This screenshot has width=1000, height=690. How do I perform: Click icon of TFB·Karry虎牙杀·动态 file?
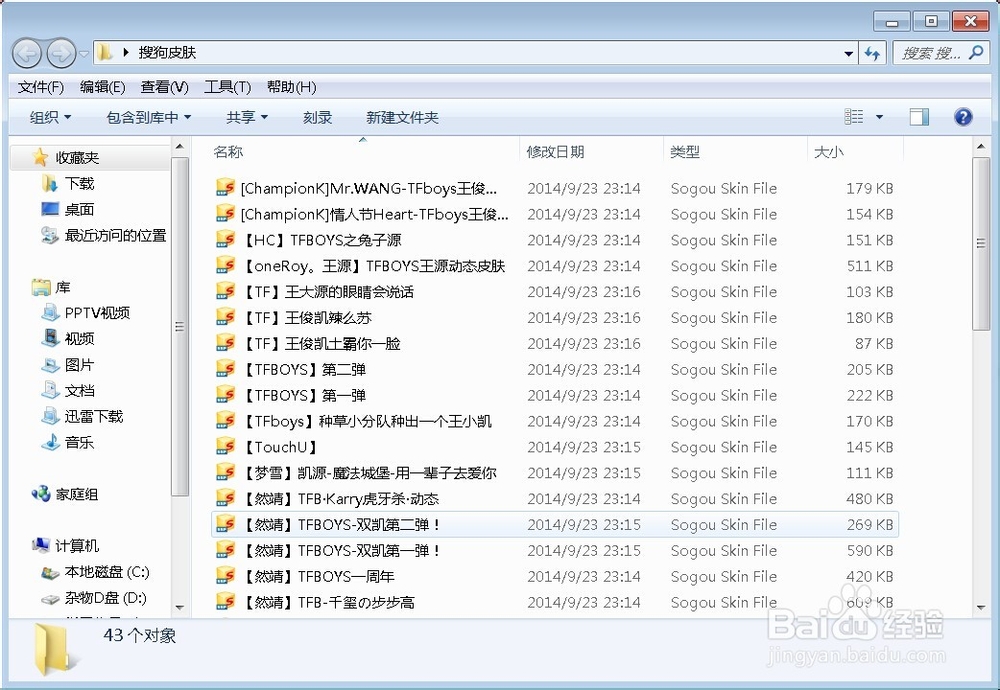tap(226, 498)
